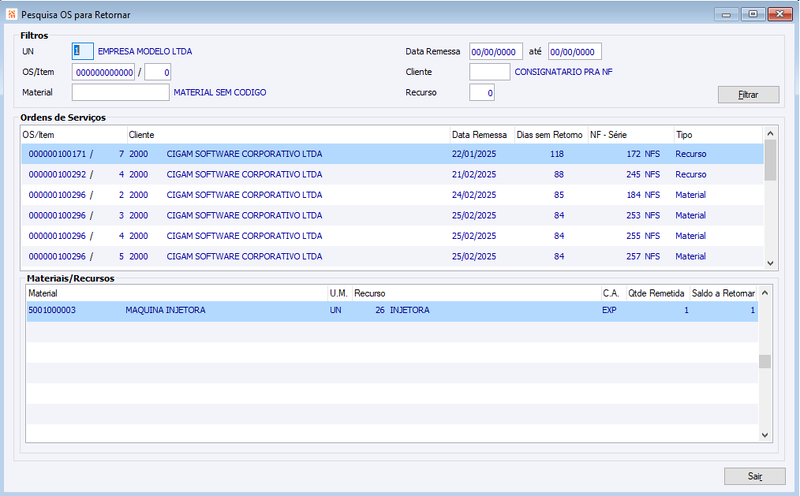
Task: Select order row 000000100171 / 7
Action: pyautogui.click(x=392, y=154)
